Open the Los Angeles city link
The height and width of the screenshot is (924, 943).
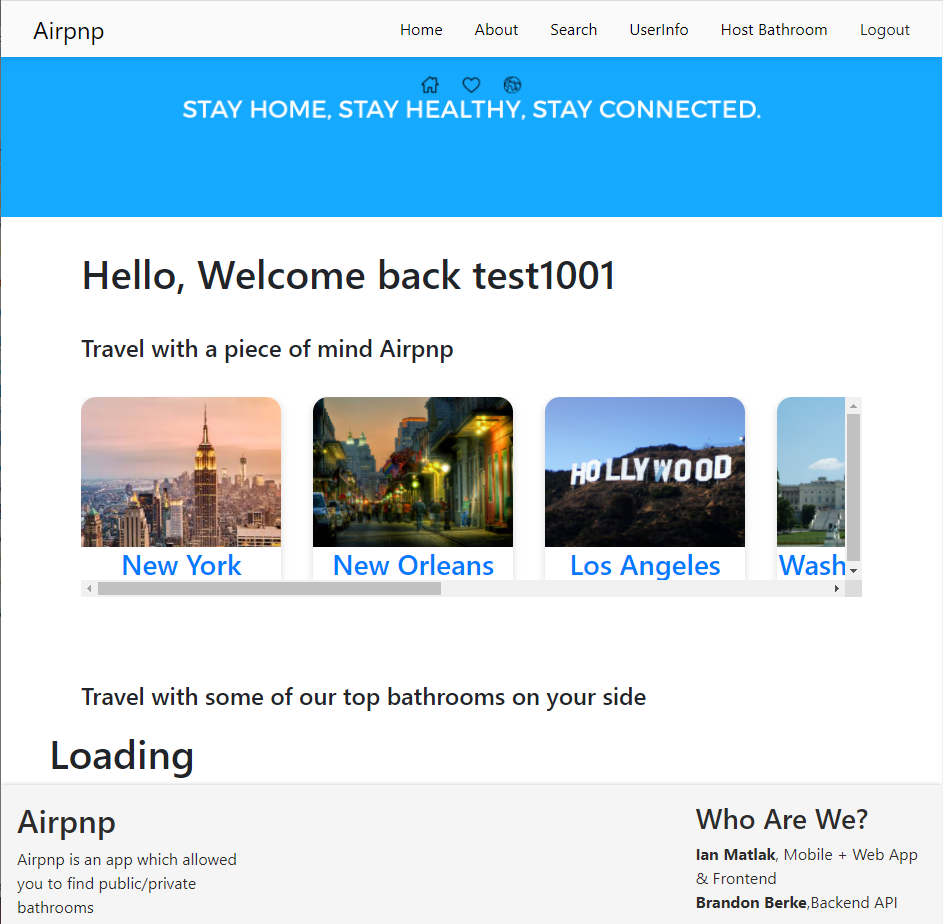click(x=645, y=565)
